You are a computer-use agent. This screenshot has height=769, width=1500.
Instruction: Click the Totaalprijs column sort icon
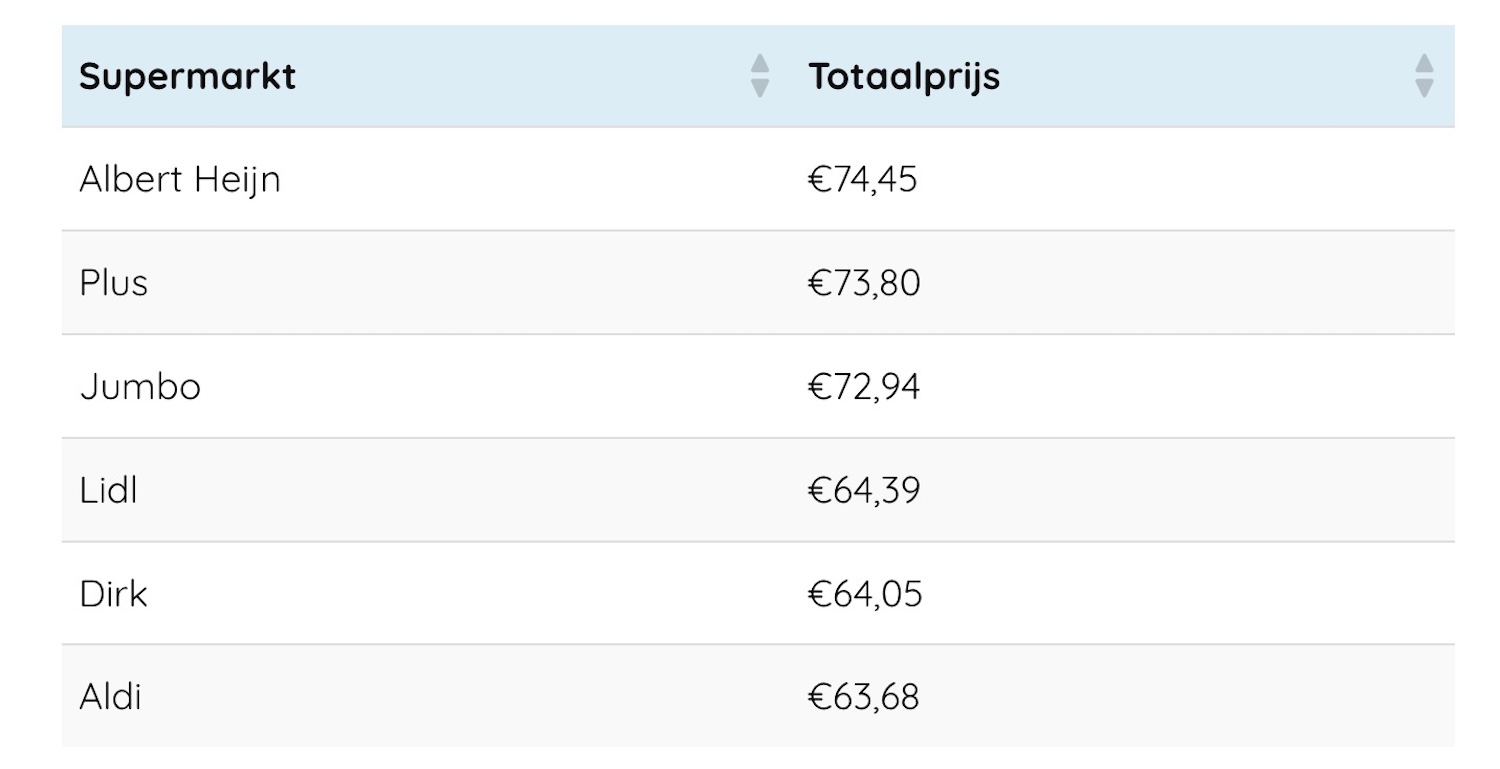[1424, 76]
